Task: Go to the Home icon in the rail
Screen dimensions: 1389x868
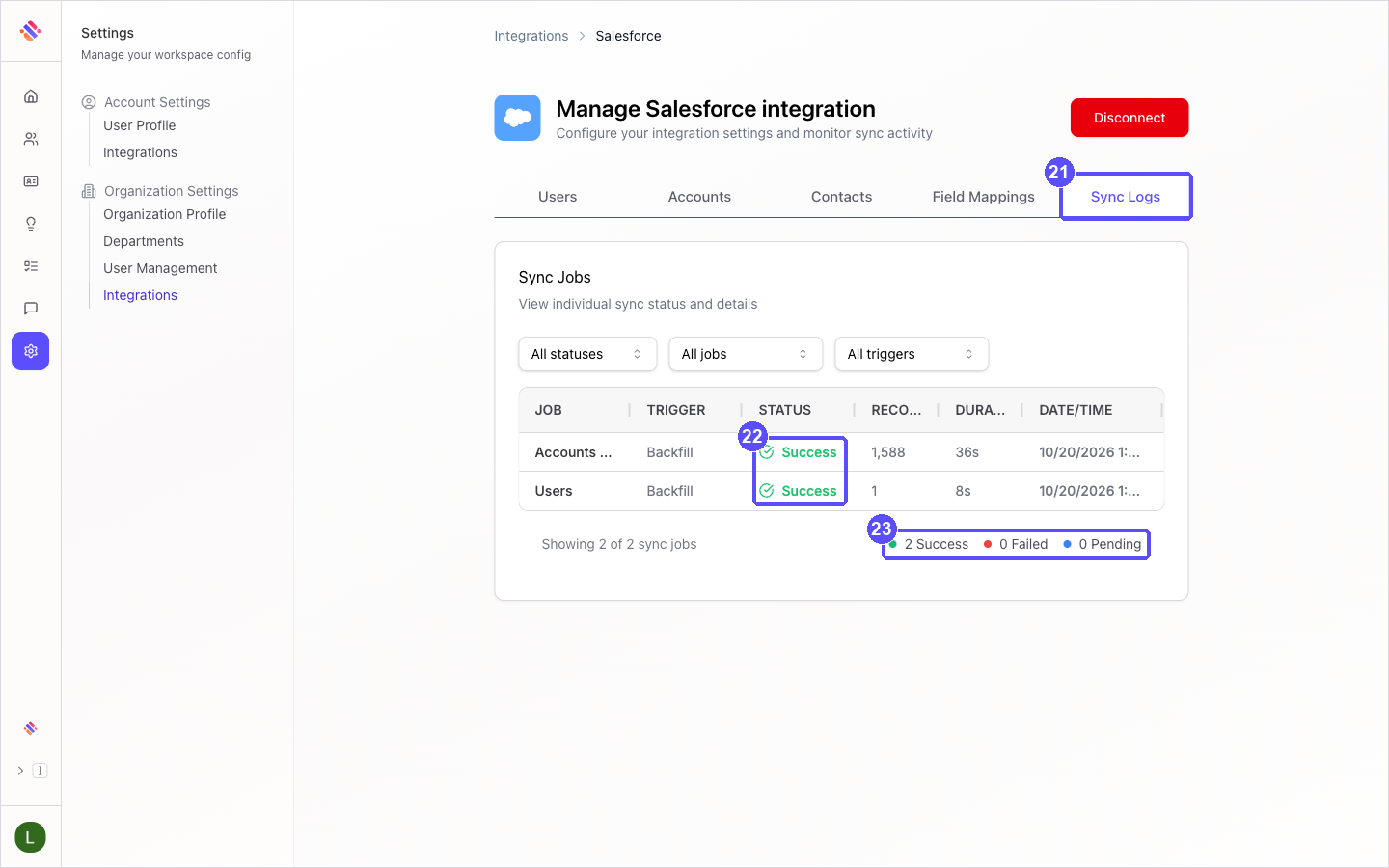Action: (x=31, y=96)
